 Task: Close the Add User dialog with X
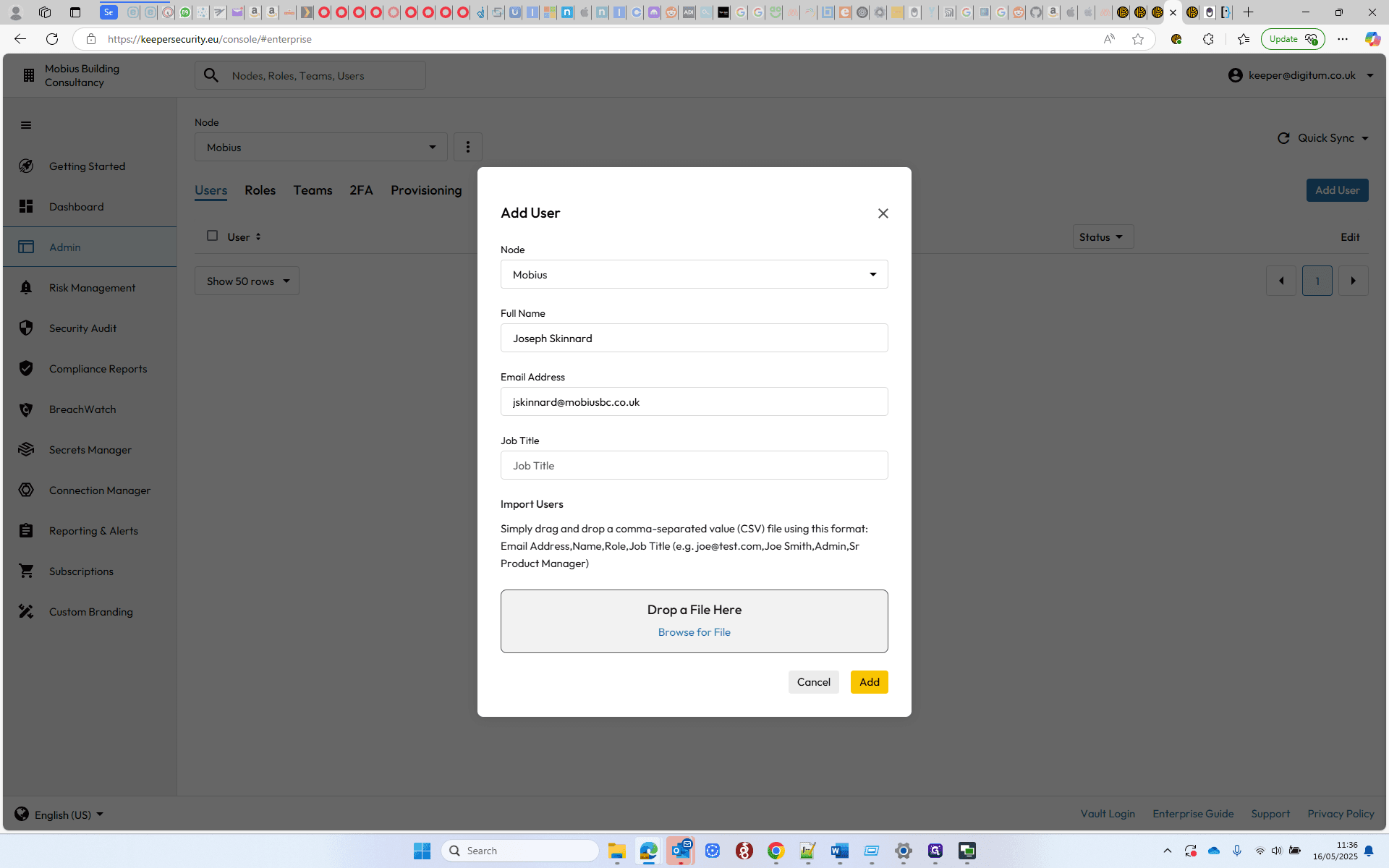[x=883, y=213]
